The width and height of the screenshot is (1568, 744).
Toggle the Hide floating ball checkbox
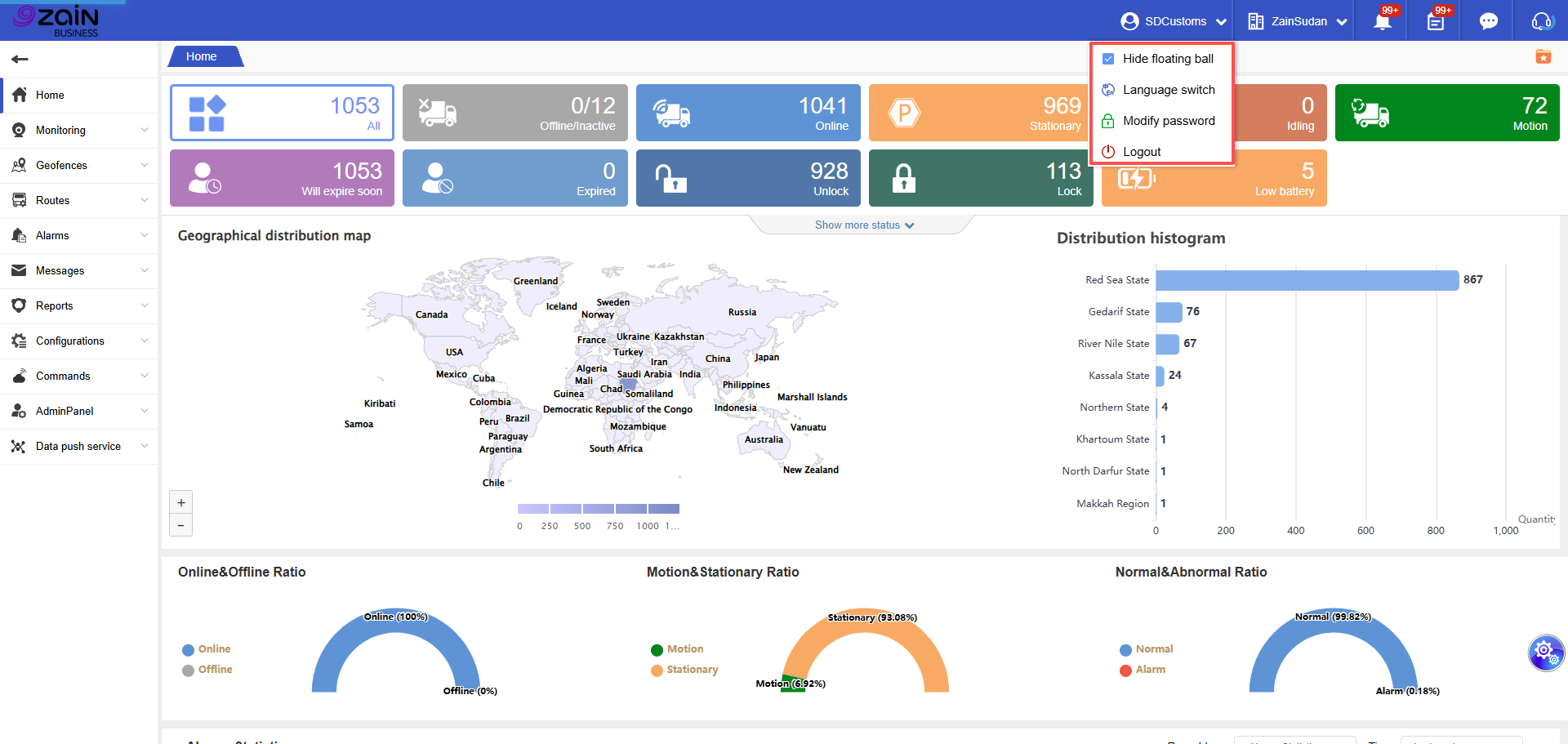(1108, 59)
